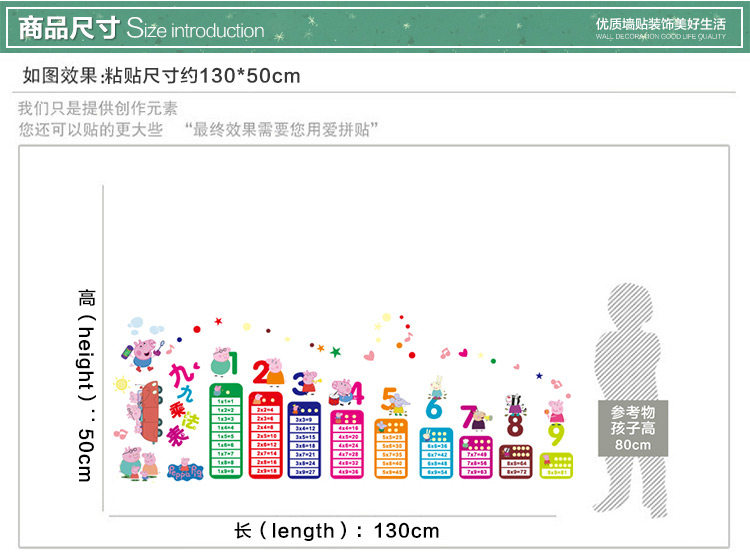This screenshot has width=750, height=559.
Task: Click the large light blue number 6
Action: (x=434, y=408)
